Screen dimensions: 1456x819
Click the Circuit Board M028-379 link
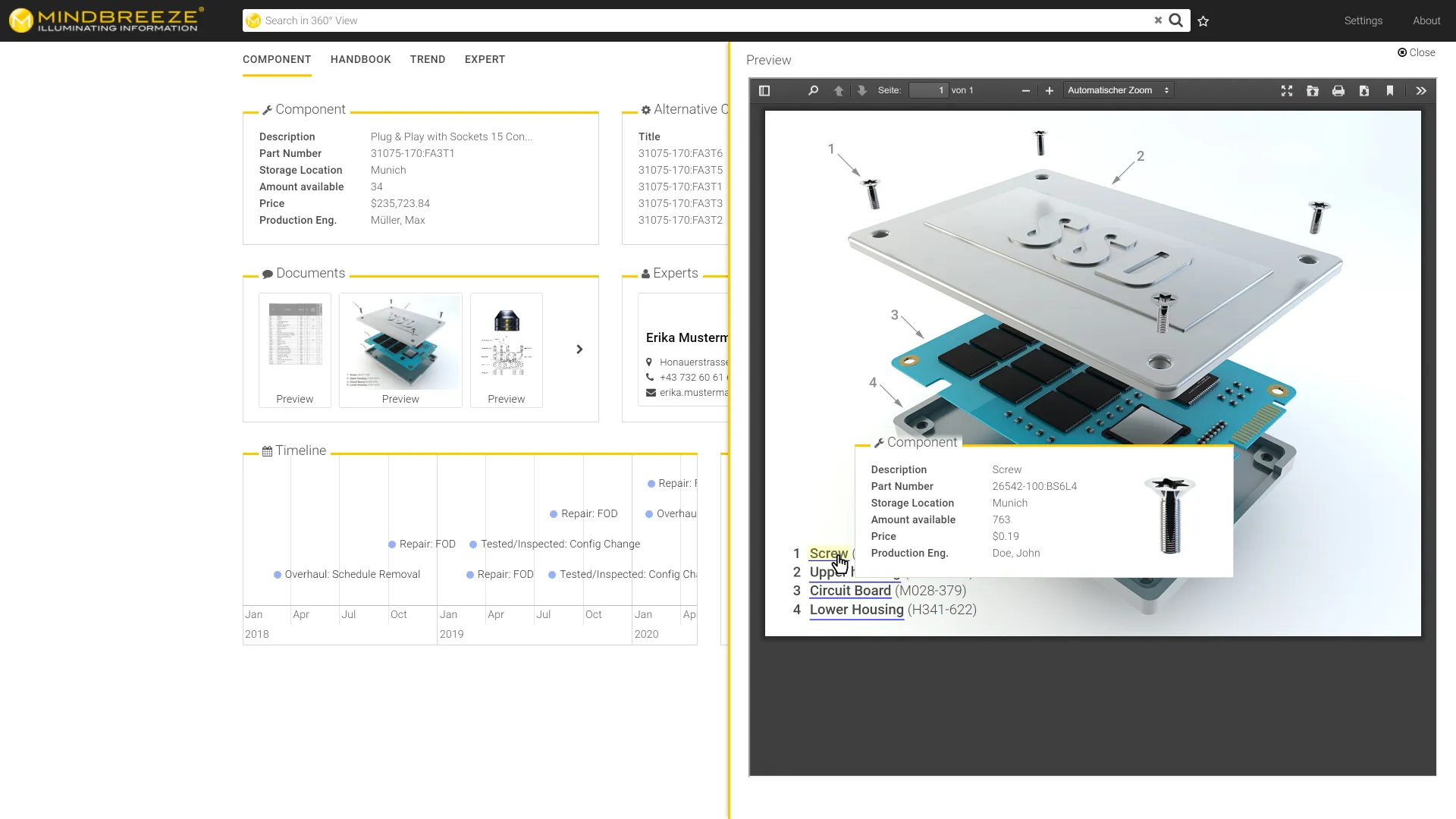tap(849, 591)
